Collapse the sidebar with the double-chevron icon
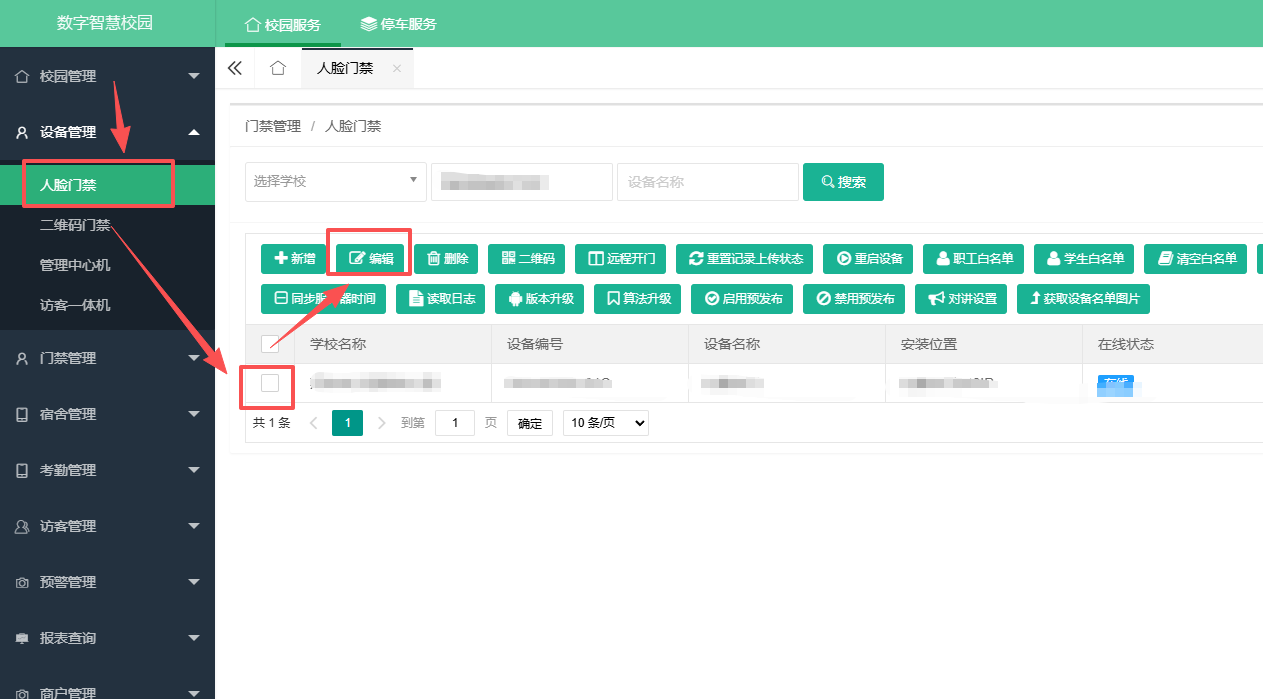The width and height of the screenshot is (1263, 699). [235, 68]
